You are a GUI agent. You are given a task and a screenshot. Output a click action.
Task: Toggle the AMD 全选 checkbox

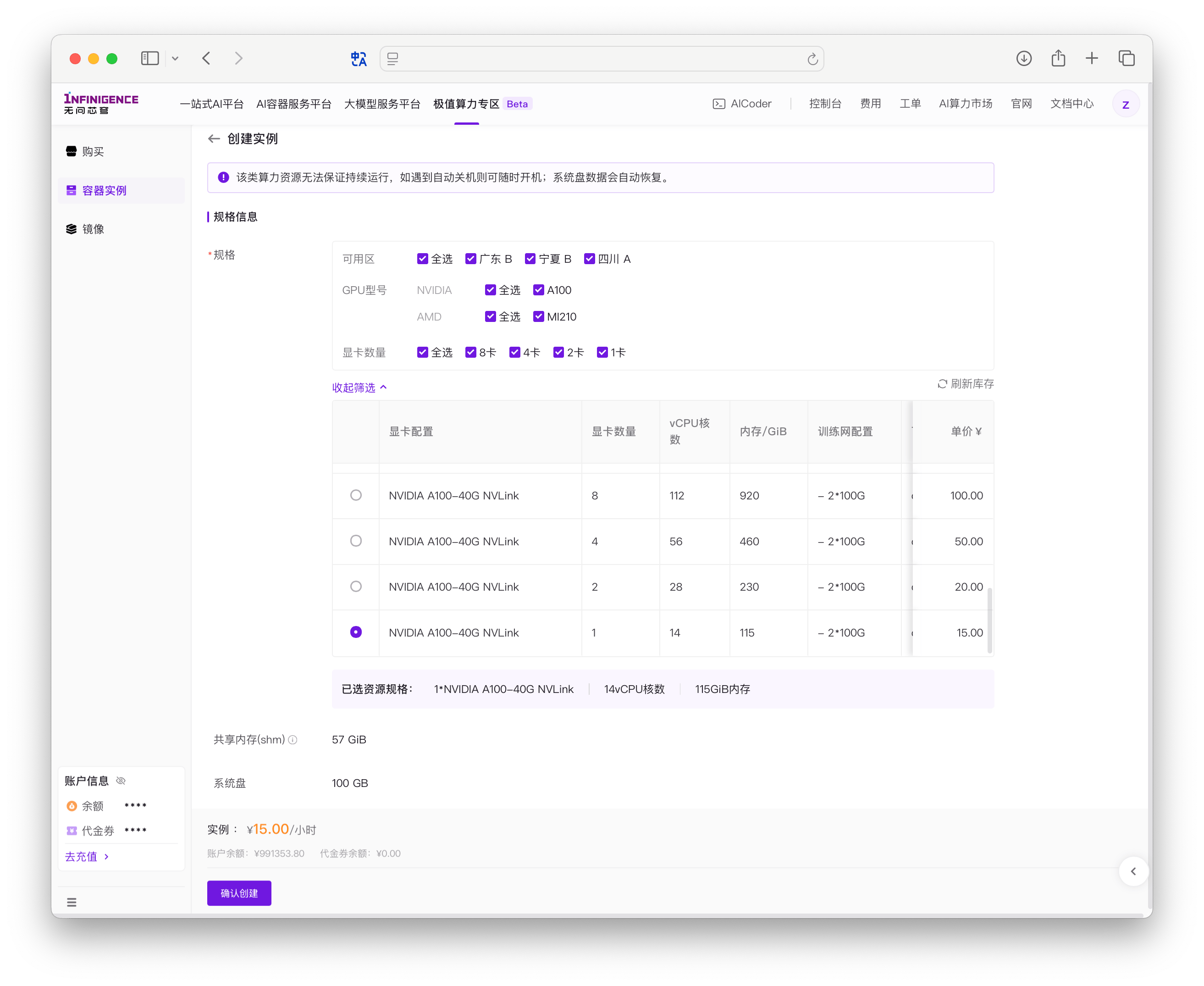coord(490,317)
